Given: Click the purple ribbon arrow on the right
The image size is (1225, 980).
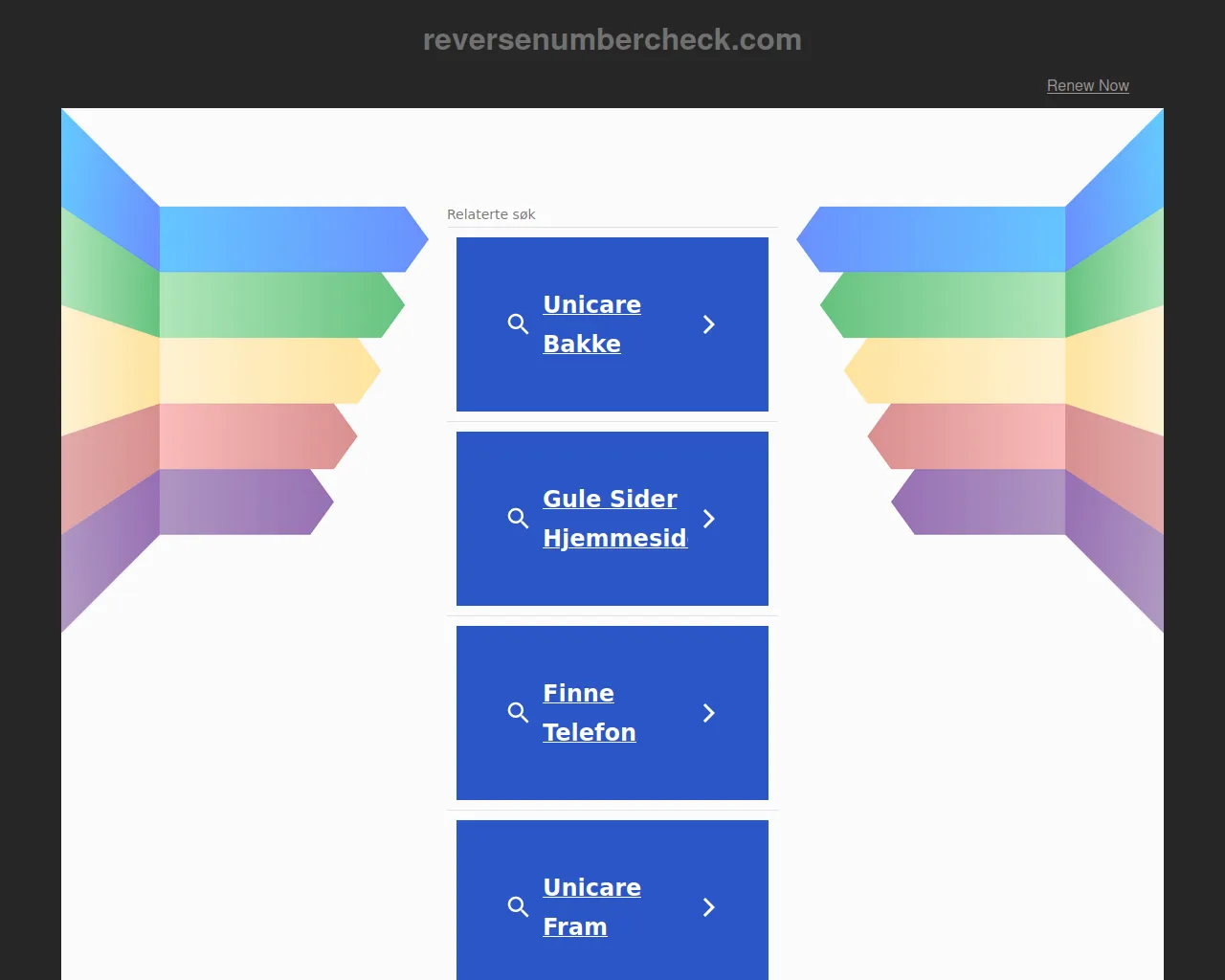Looking at the screenshot, I should click(981, 501).
